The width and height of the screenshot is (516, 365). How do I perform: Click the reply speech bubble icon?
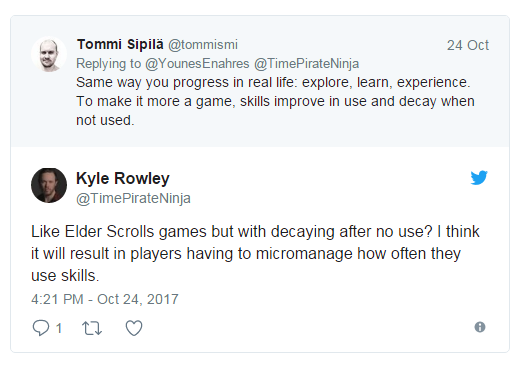click(41, 328)
